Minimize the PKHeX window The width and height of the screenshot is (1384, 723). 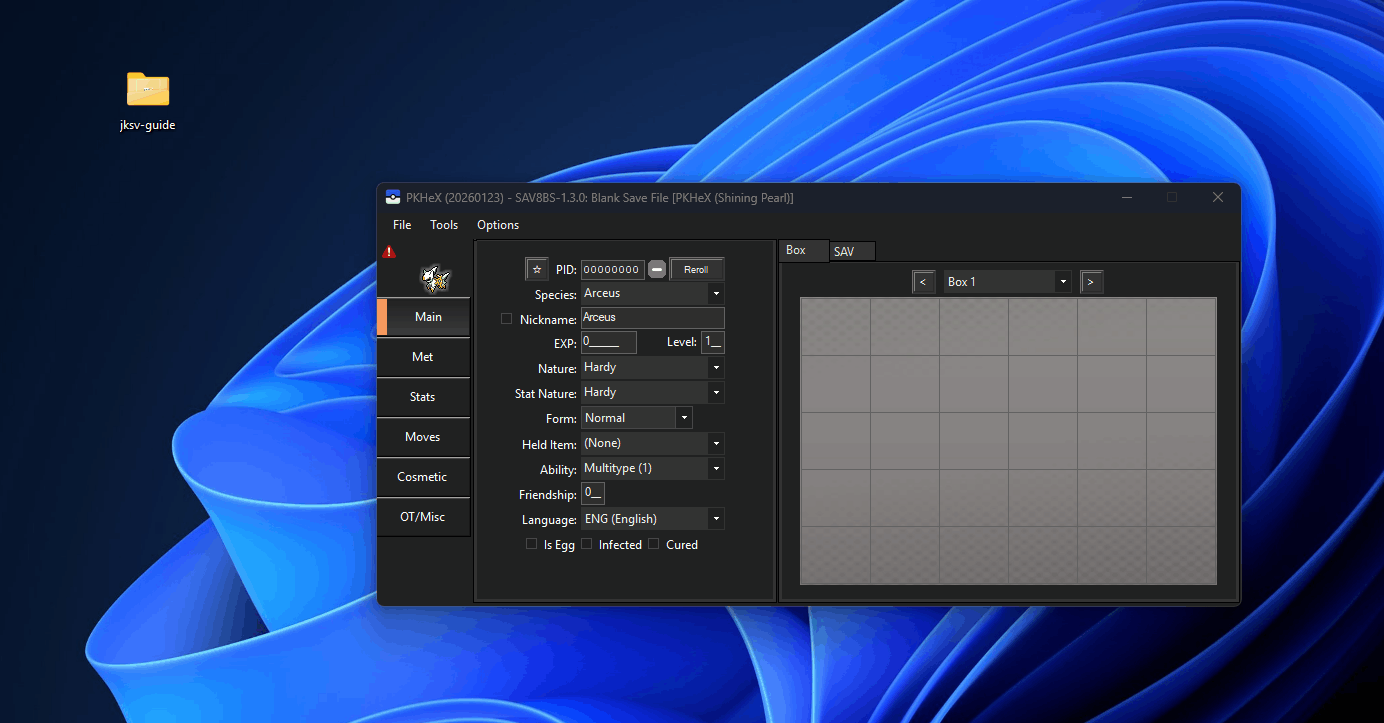[x=1126, y=197]
